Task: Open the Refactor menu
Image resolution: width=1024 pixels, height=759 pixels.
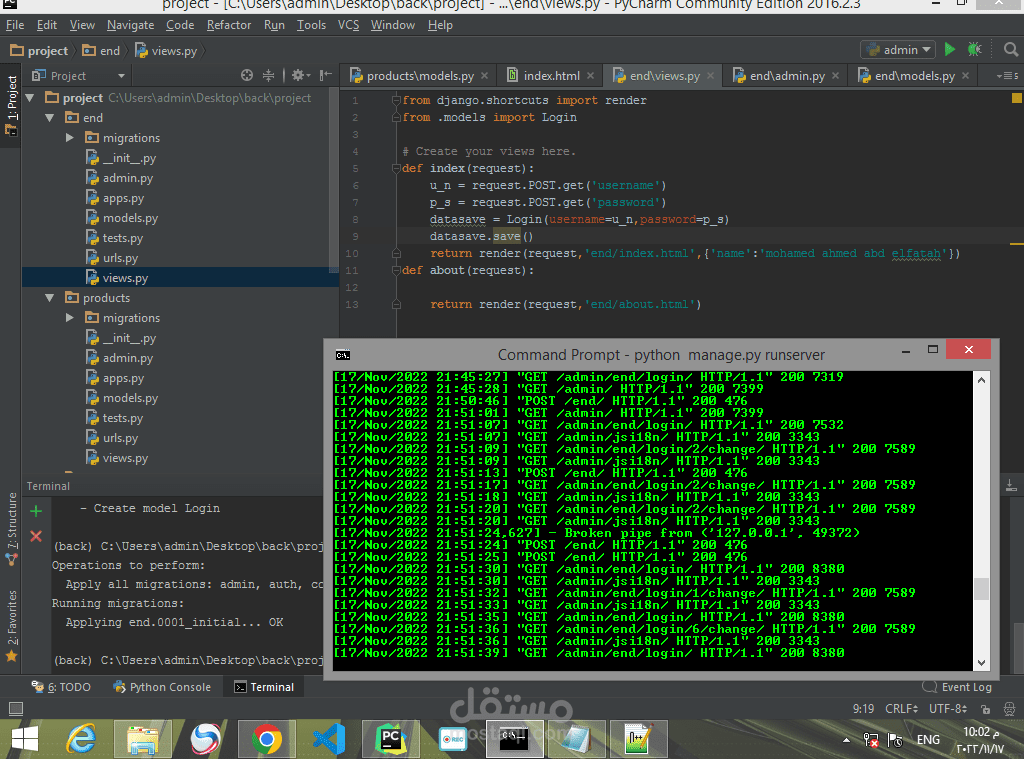Action: click(229, 25)
